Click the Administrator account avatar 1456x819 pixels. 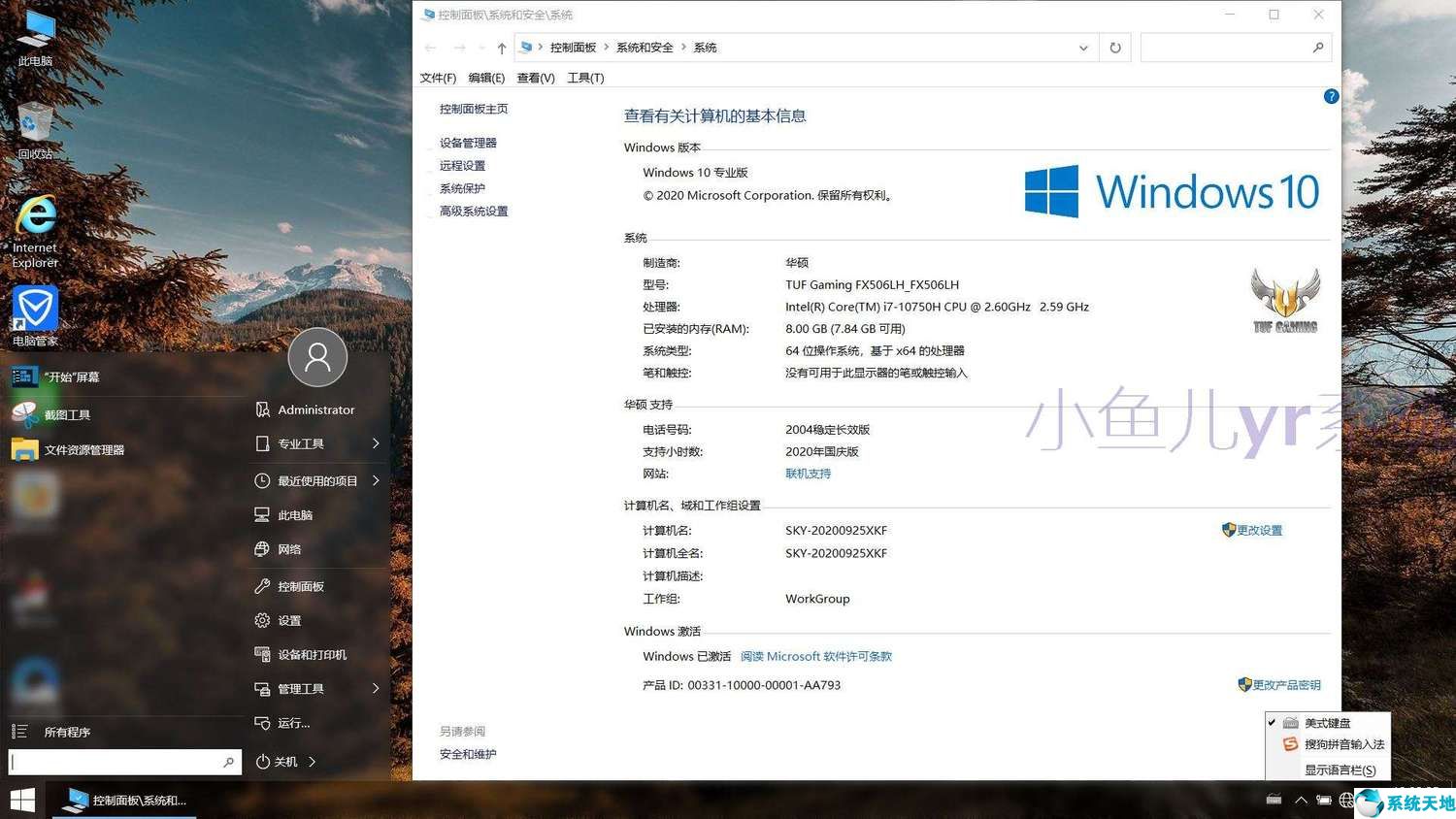[317, 357]
